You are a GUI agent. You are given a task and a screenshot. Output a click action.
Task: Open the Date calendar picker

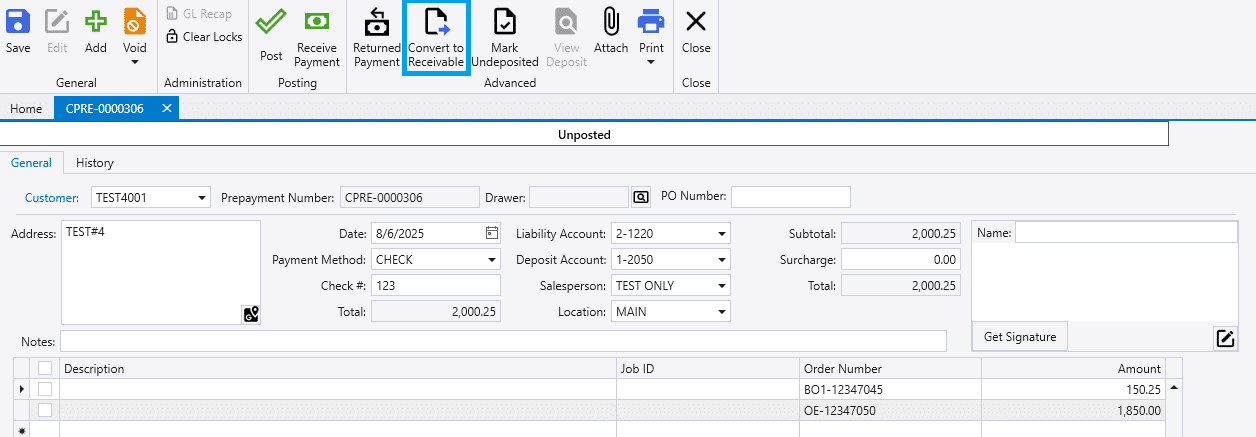pos(492,233)
